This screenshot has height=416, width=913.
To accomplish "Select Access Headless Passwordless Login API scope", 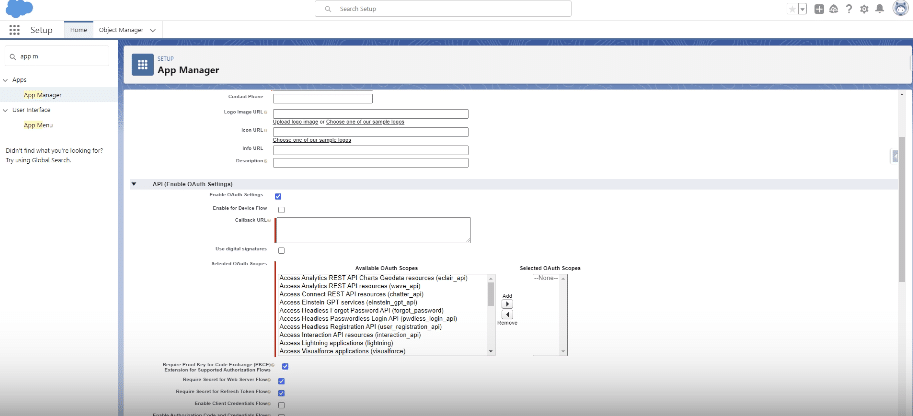I will (x=368, y=319).
